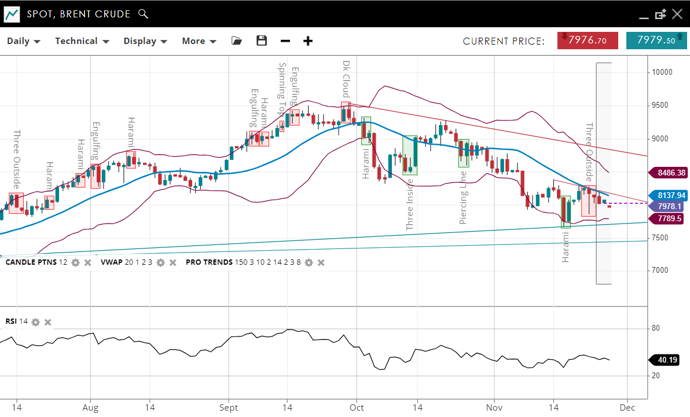Open Pro Trends settings gear
Image resolution: width=690 pixels, height=417 pixels.
point(309,262)
